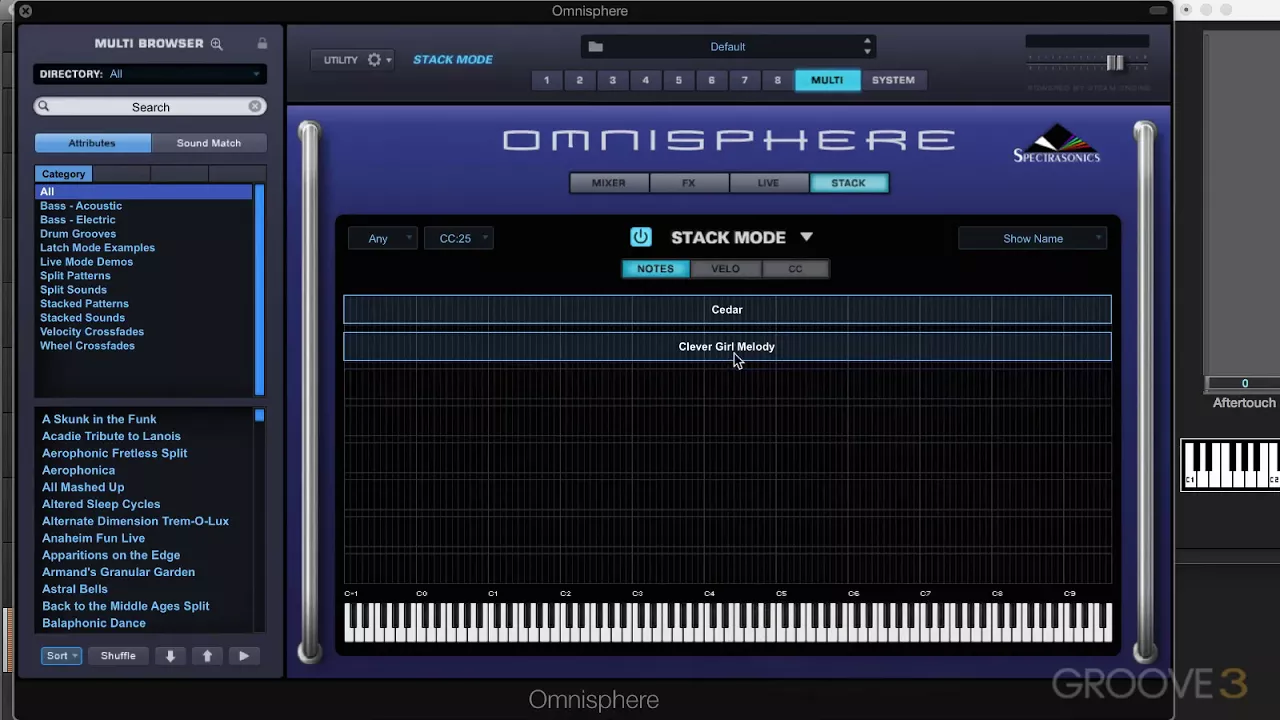Click the Default preset up/down stepper

pos(867,47)
